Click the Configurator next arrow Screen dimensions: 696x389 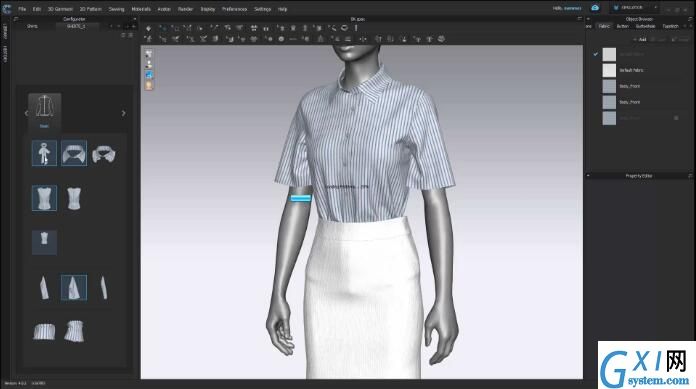(123, 113)
